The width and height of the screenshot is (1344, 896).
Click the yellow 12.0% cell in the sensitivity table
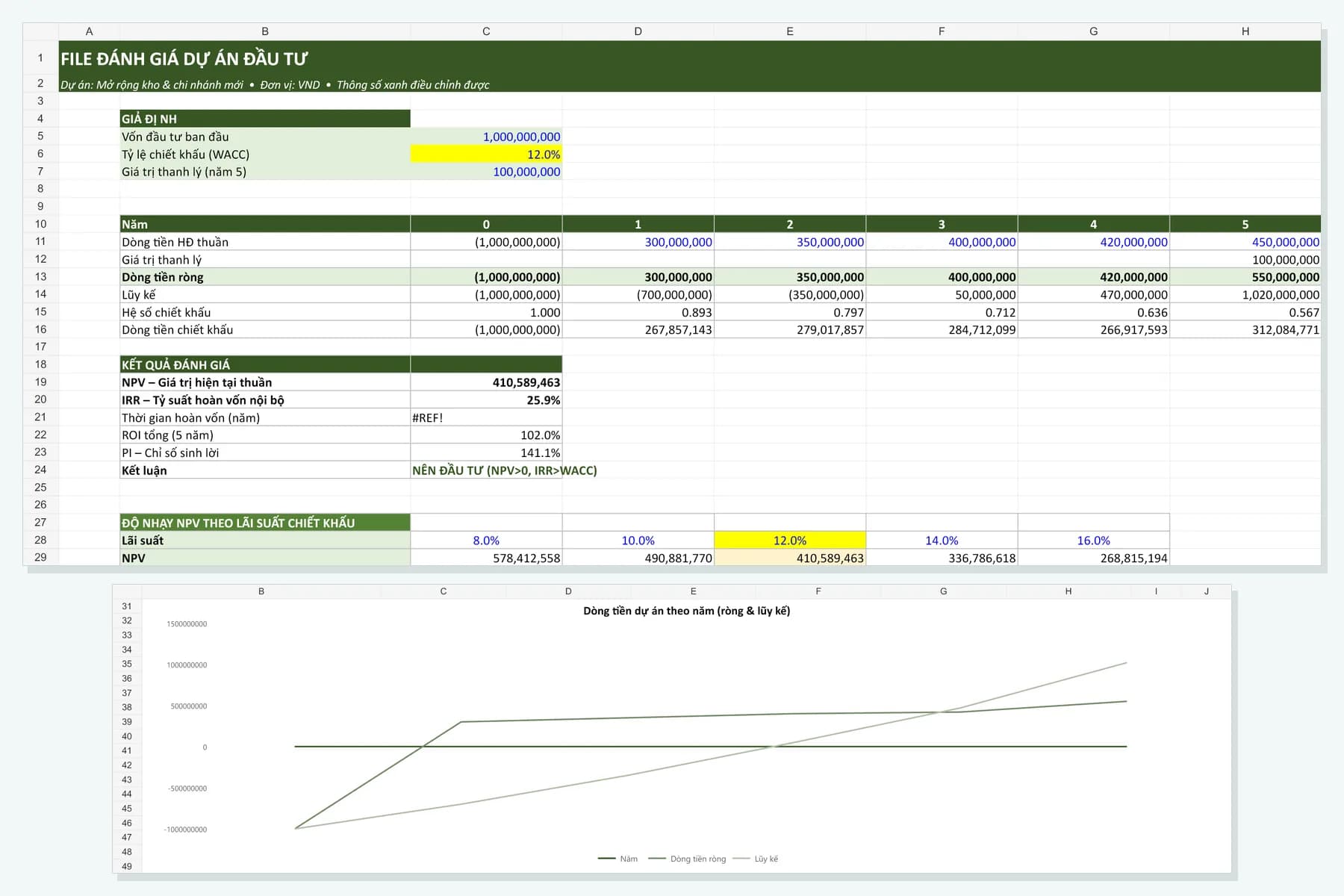(x=790, y=540)
